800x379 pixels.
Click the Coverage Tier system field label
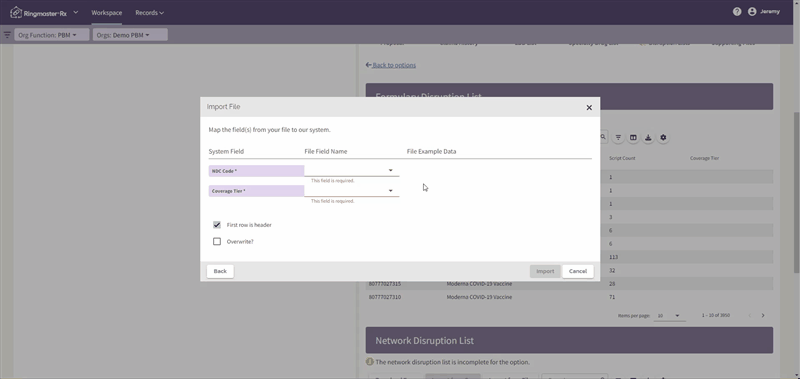[x=256, y=191]
